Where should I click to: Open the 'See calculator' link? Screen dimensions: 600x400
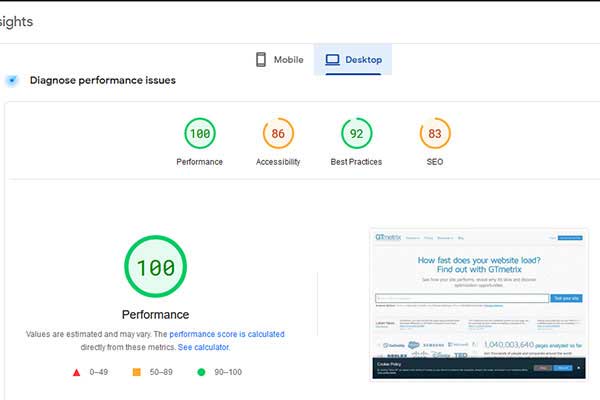(203, 347)
